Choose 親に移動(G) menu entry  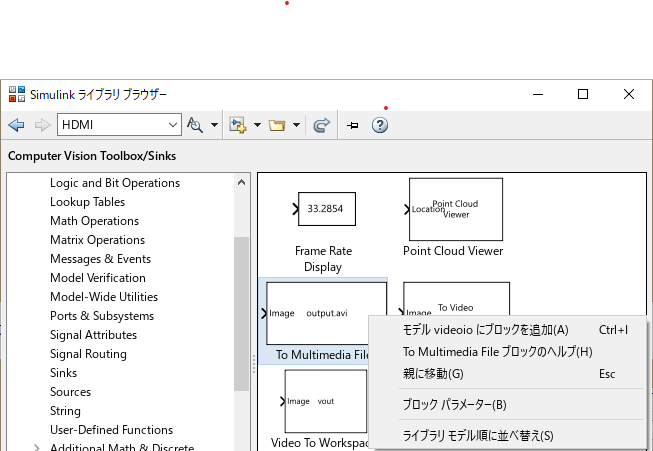click(x=507, y=374)
